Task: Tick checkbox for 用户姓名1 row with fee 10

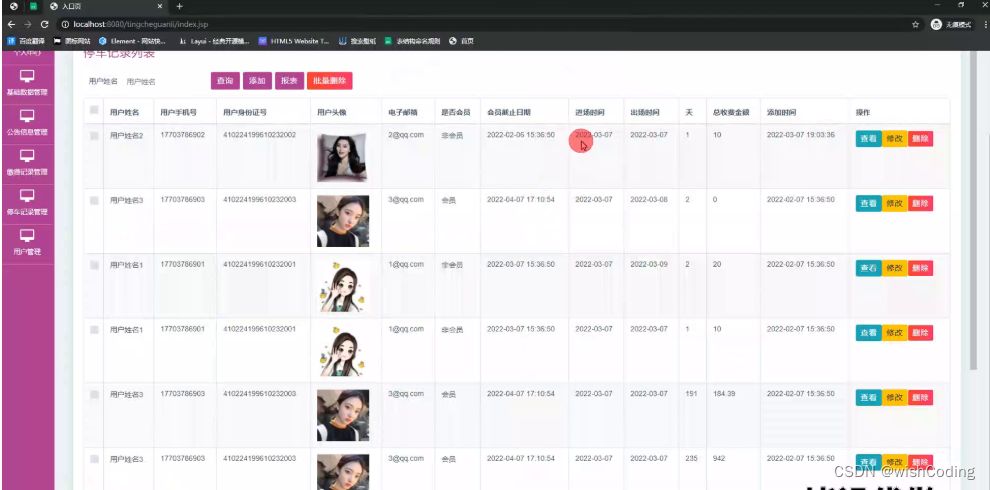Action: click(x=94, y=330)
